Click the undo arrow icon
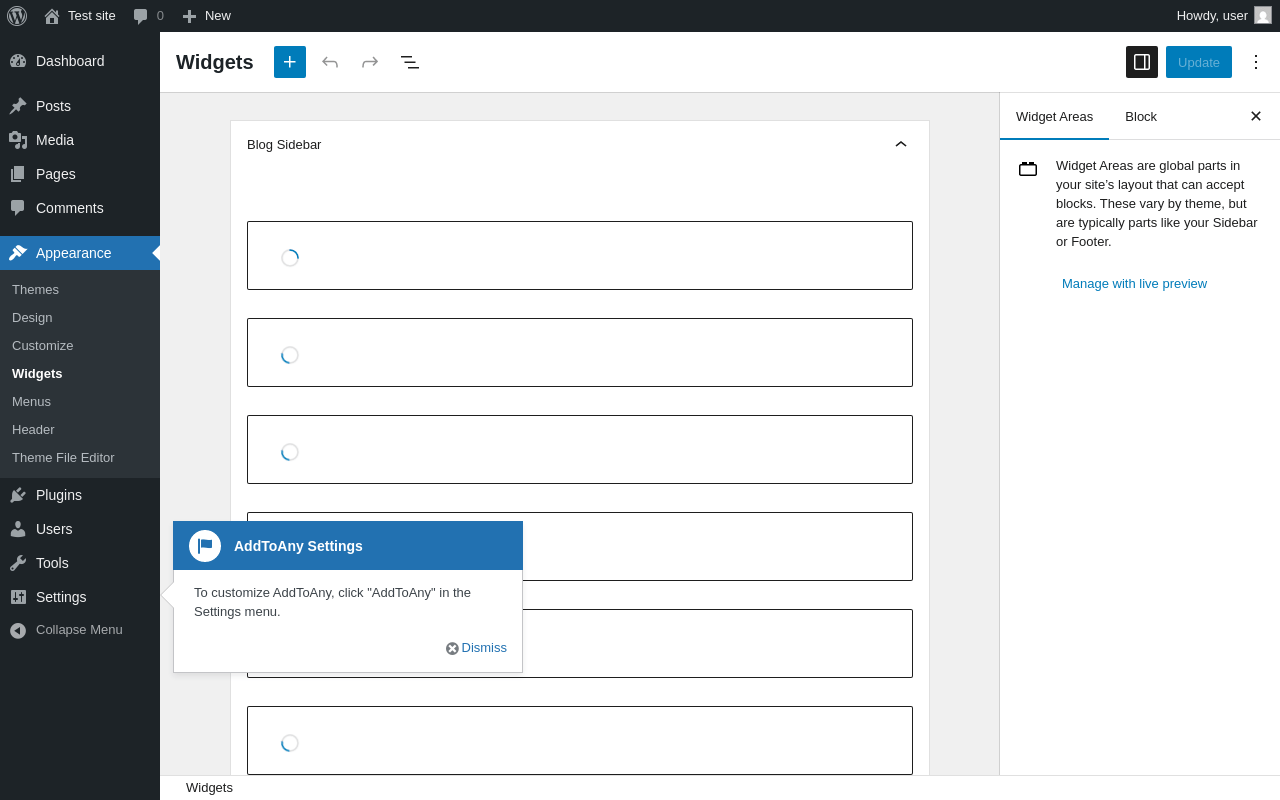 point(330,62)
